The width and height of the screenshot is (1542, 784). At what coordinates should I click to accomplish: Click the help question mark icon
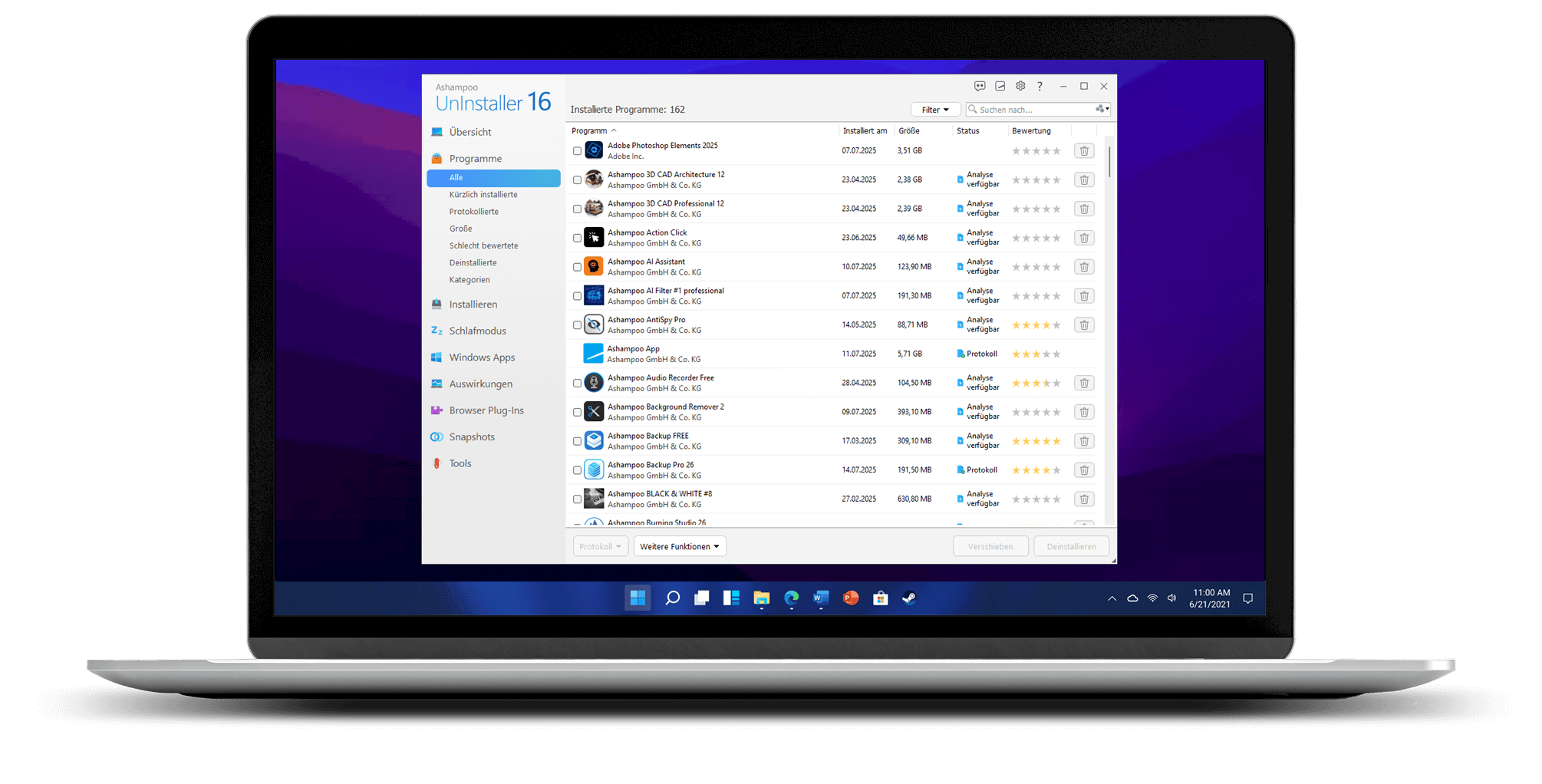pyautogui.click(x=1040, y=86)
